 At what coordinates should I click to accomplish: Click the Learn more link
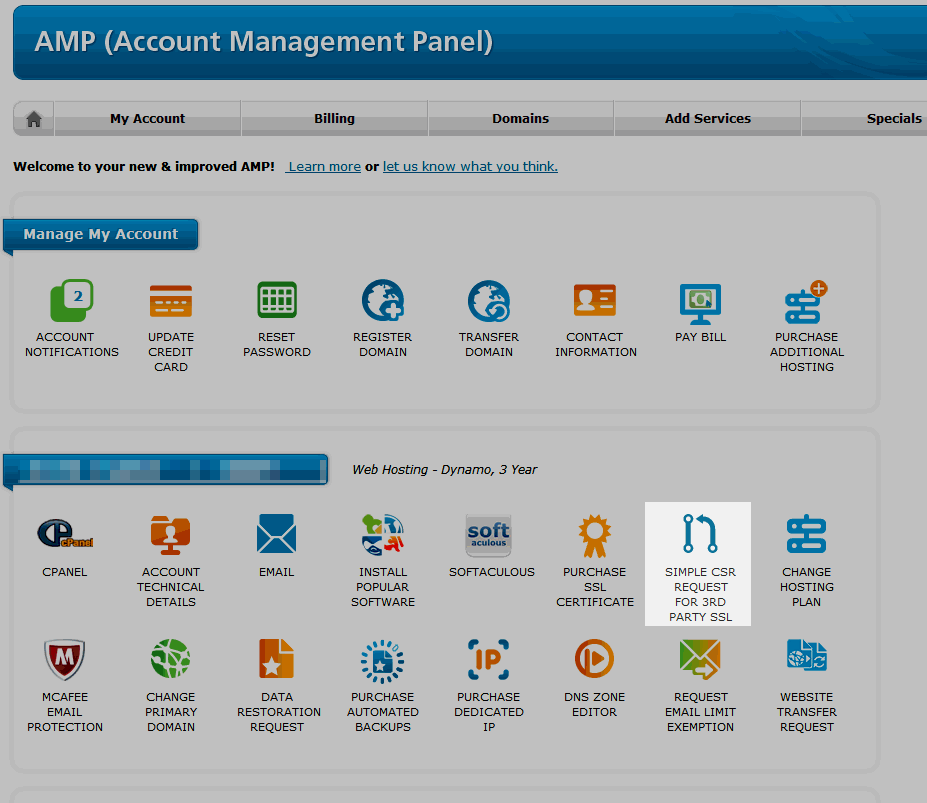click(x=324, y=167)
